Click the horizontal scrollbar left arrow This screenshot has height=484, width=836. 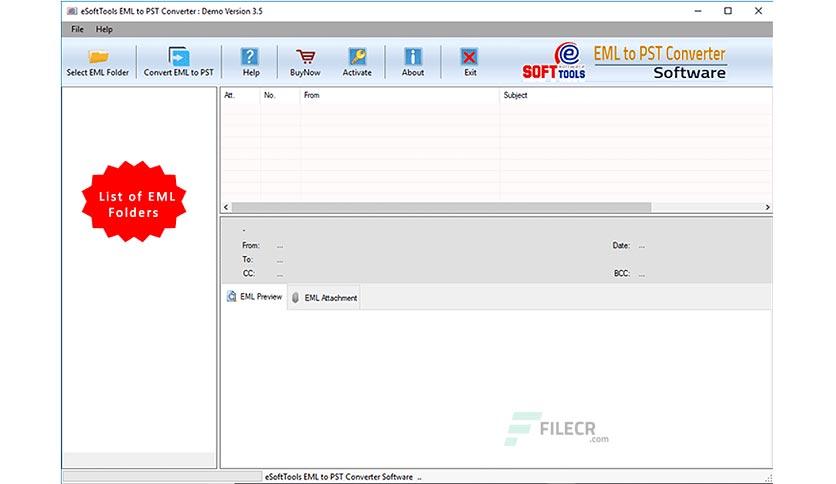(226, 207)
